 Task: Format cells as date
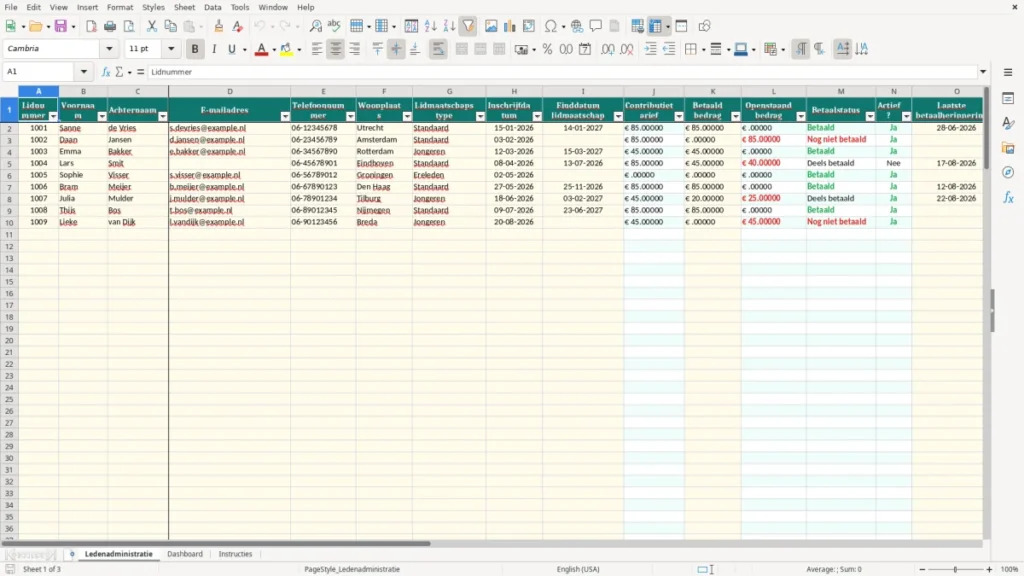(x=585, y=49)
